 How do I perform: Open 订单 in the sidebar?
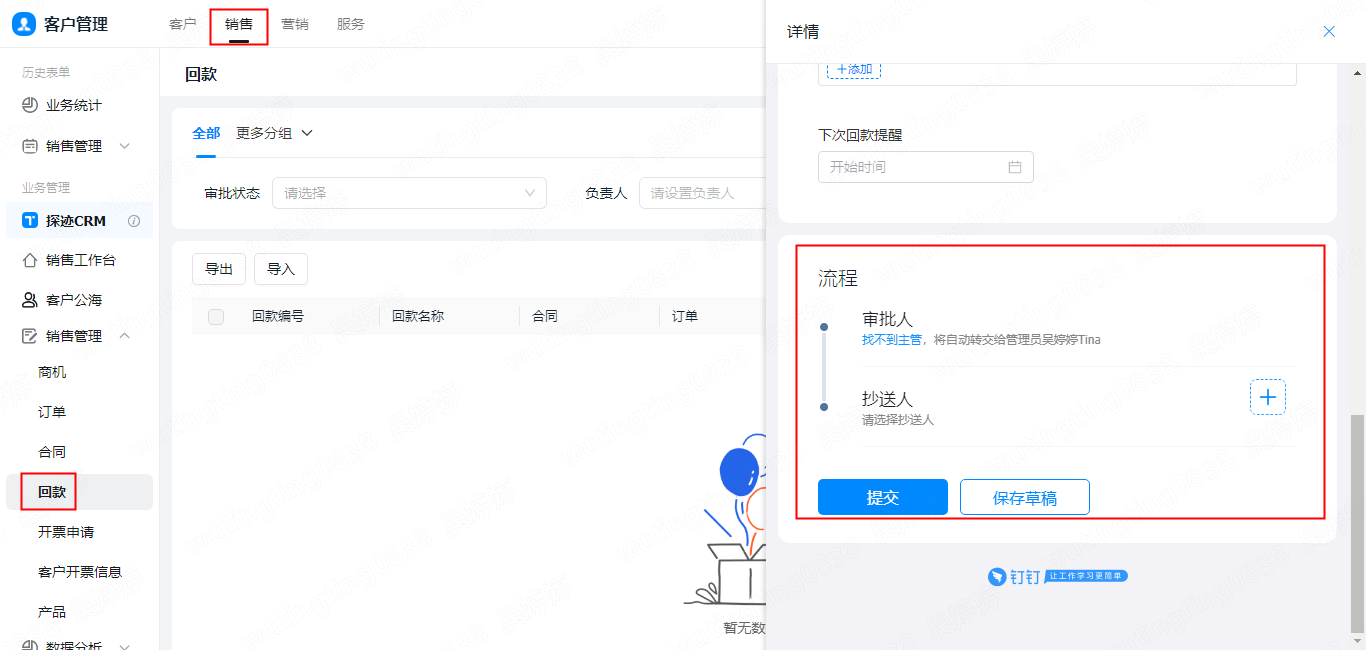[x=52, y=412]
